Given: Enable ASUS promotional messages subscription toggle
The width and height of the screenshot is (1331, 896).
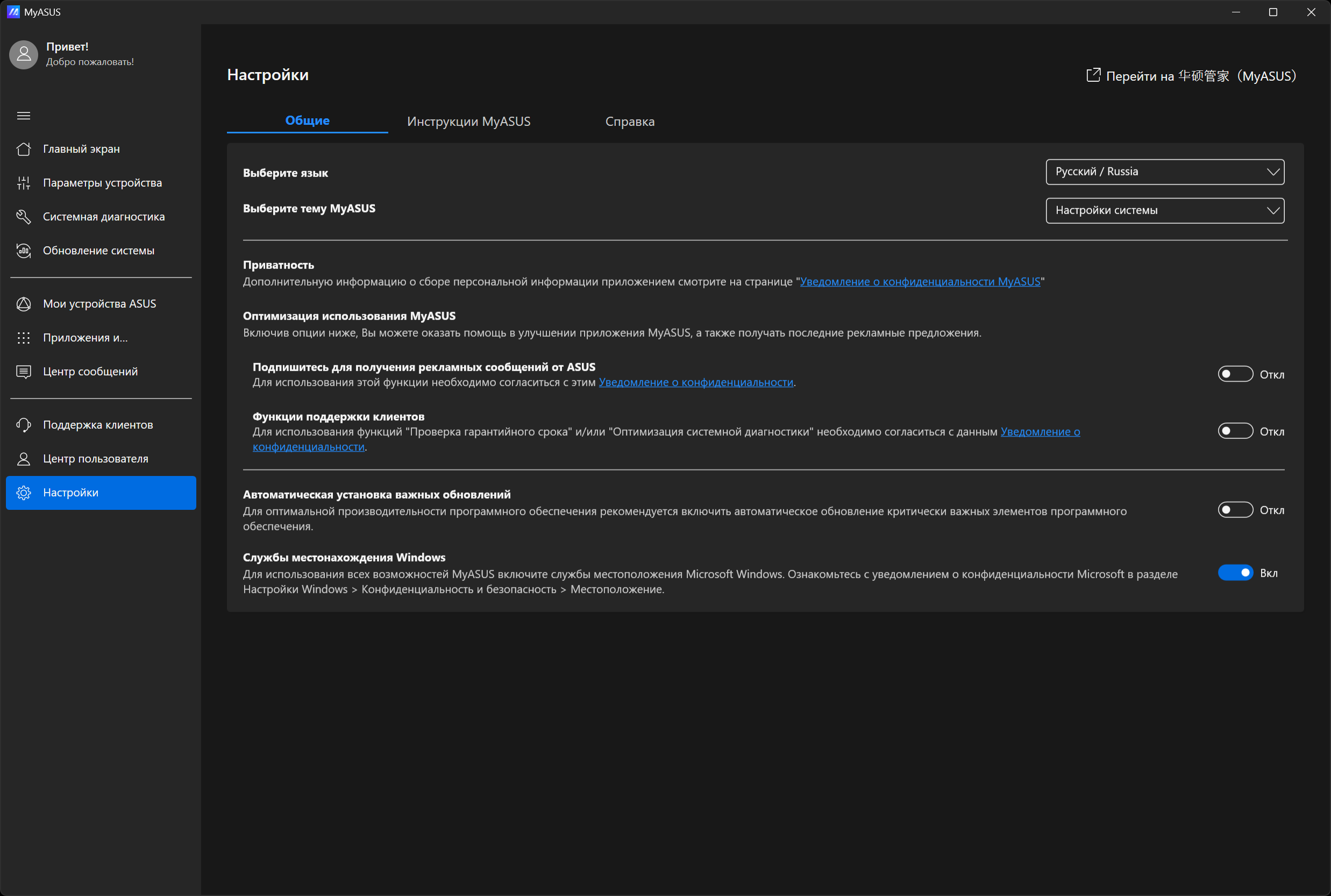Looking at the screenshot, I should 1234,374.
